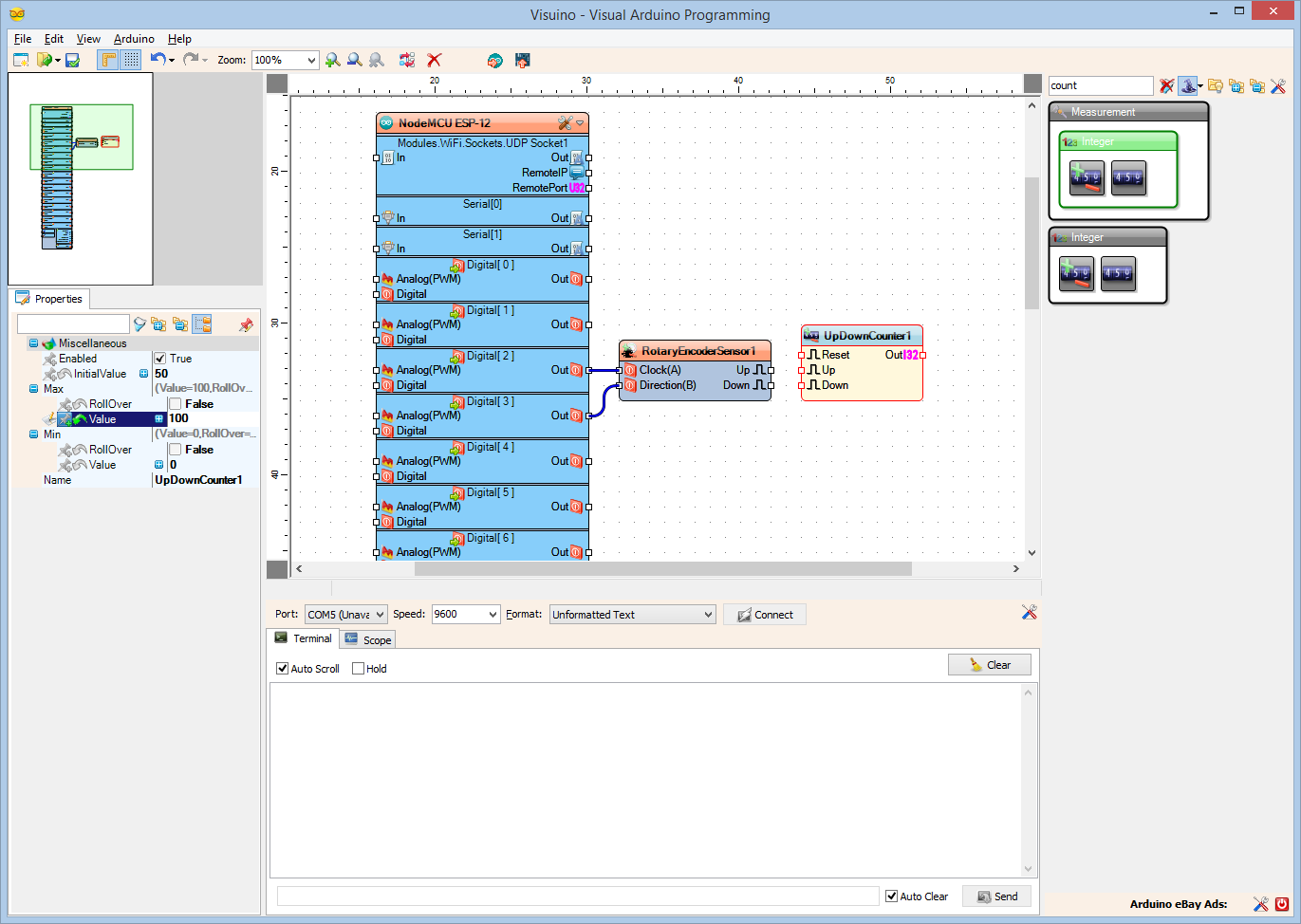This screenshot has height=924, width=1301.
Task: Click the upload to Arduino board icon
Action: coord(521,60)
